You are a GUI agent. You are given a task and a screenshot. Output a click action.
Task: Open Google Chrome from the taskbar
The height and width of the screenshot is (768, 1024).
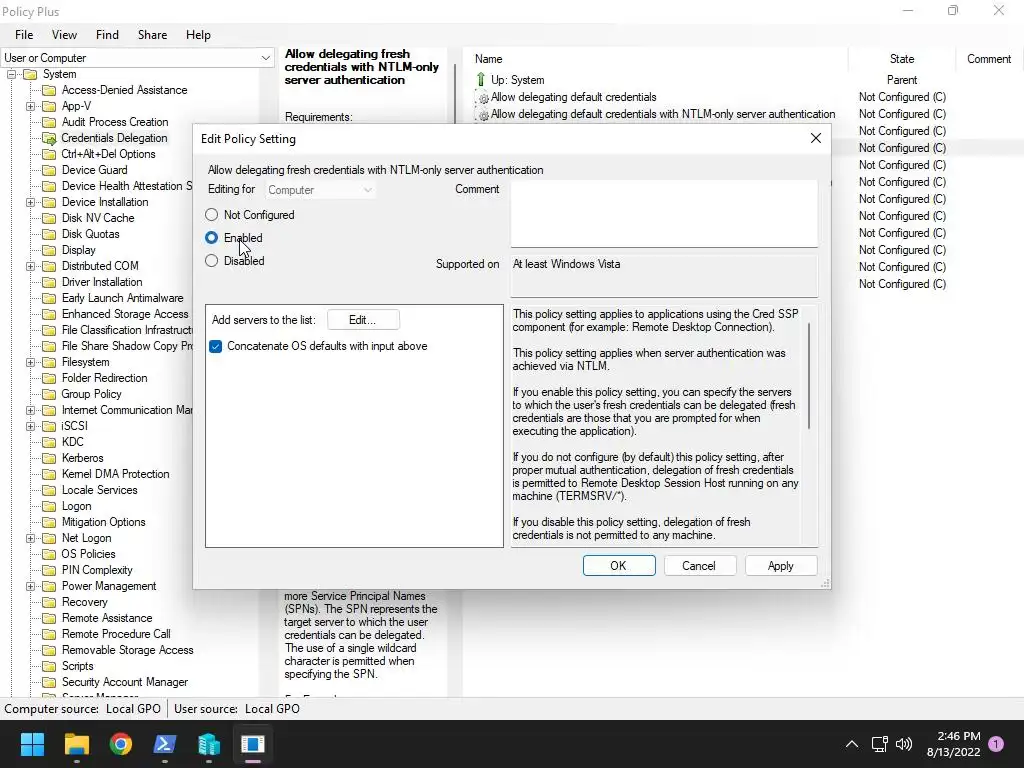pos(121,744)
